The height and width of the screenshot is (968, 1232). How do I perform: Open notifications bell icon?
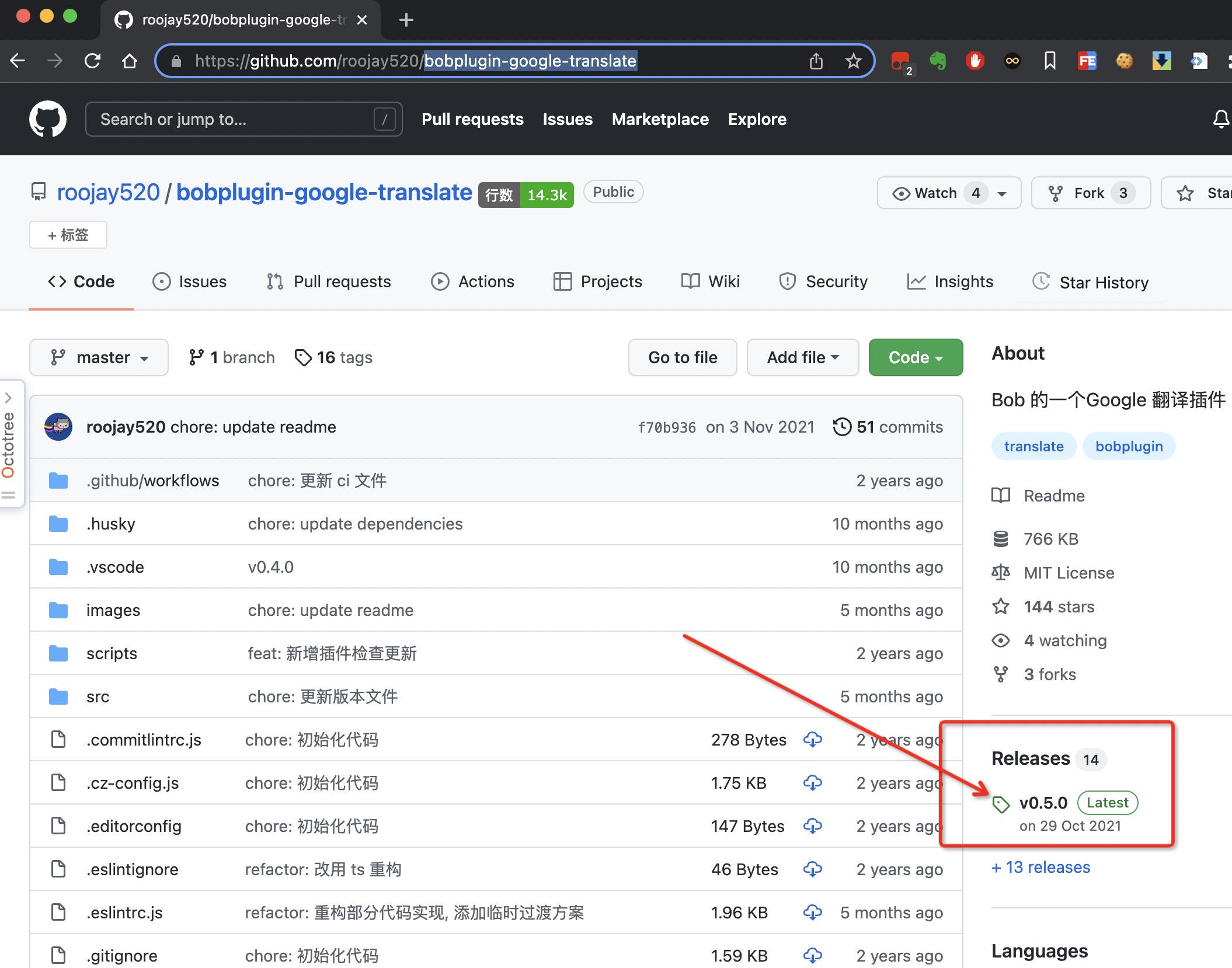coord(1220,119)
